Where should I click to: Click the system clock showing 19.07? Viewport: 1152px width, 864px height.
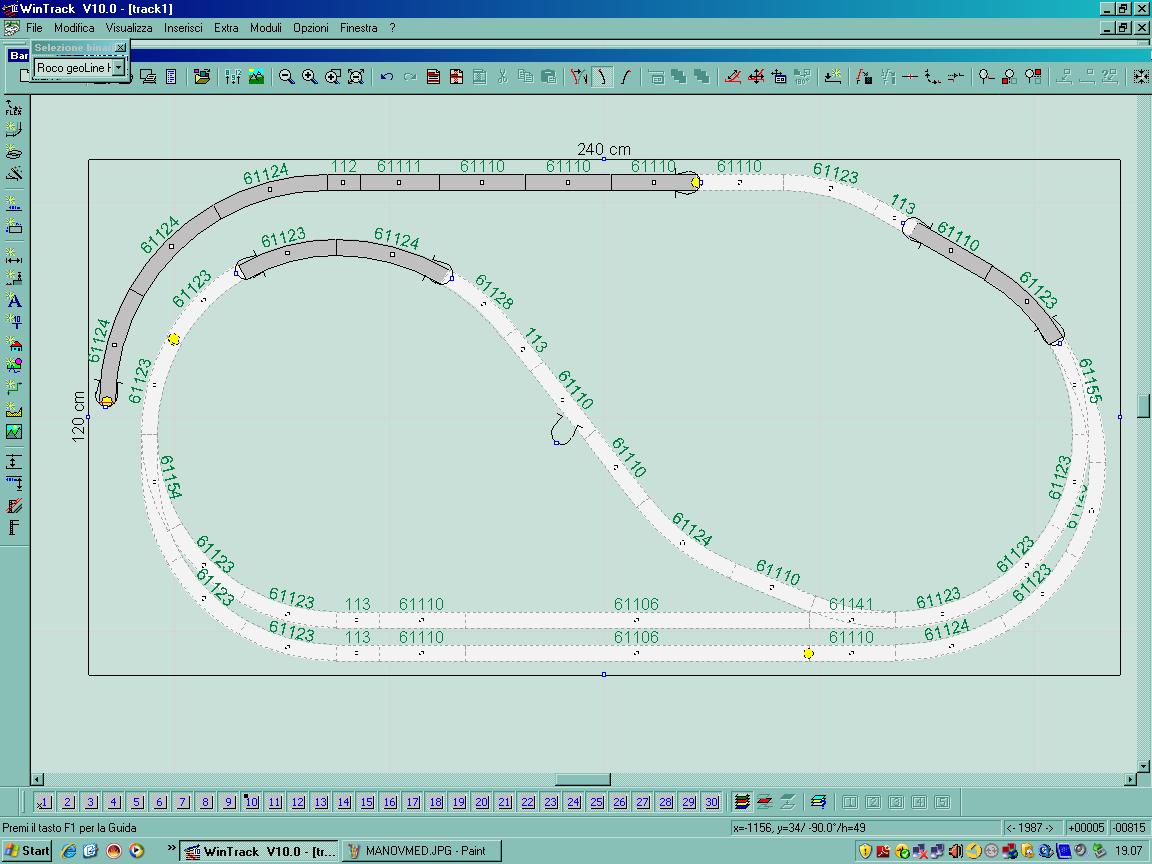click(x=1128, y=852)
